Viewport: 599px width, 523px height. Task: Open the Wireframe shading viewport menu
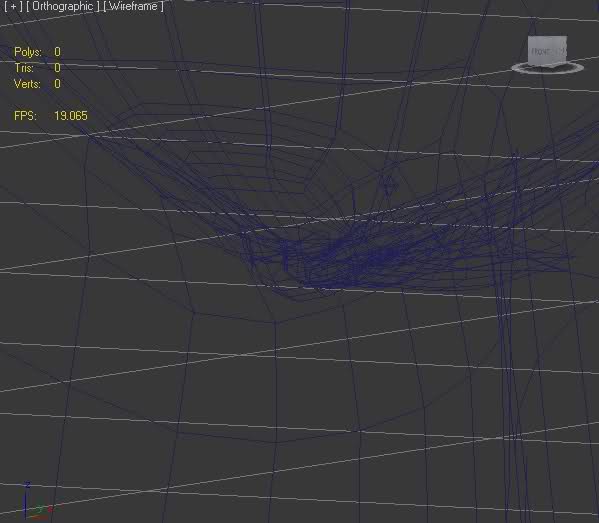click(x=133, y=6)
